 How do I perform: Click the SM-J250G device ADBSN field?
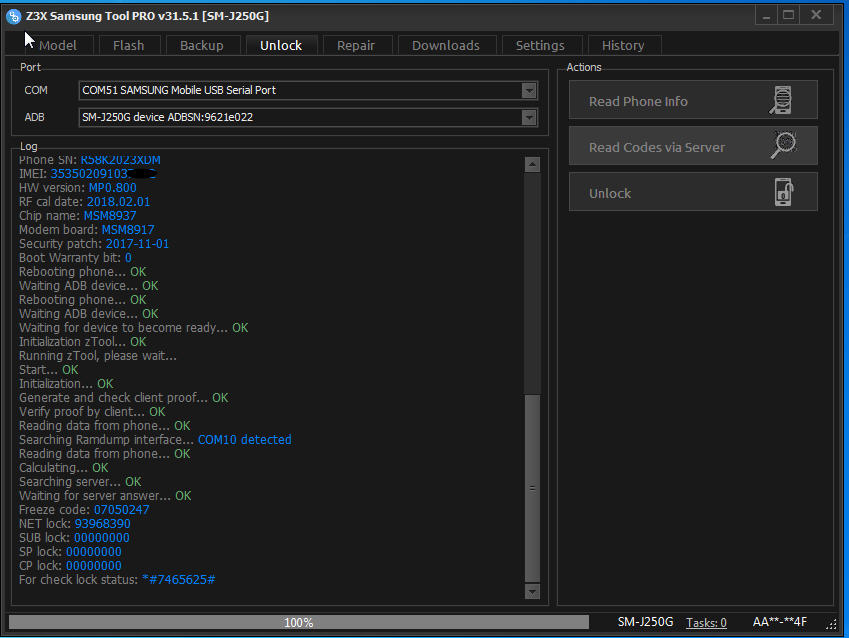308,118
